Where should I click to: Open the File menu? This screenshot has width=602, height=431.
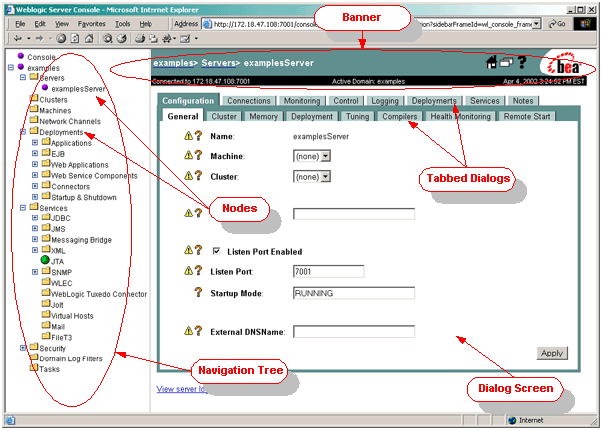tap(20, 24)
